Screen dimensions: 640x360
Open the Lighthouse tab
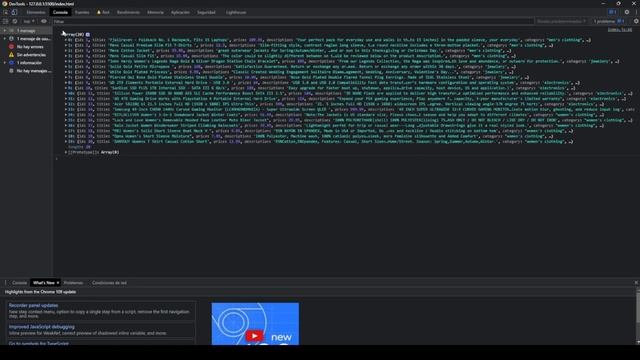pyautogui.click(x=236, y=12)
